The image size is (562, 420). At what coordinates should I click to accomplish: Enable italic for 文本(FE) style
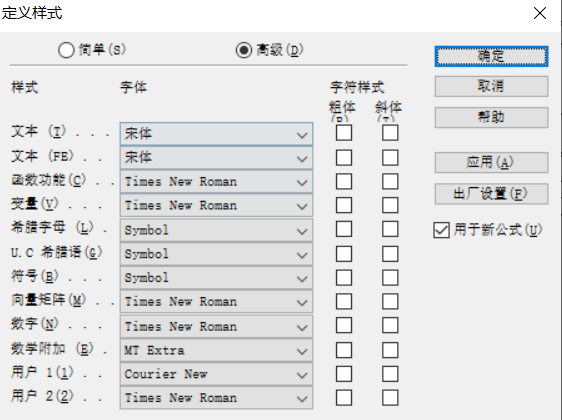[x=390, y=158]
